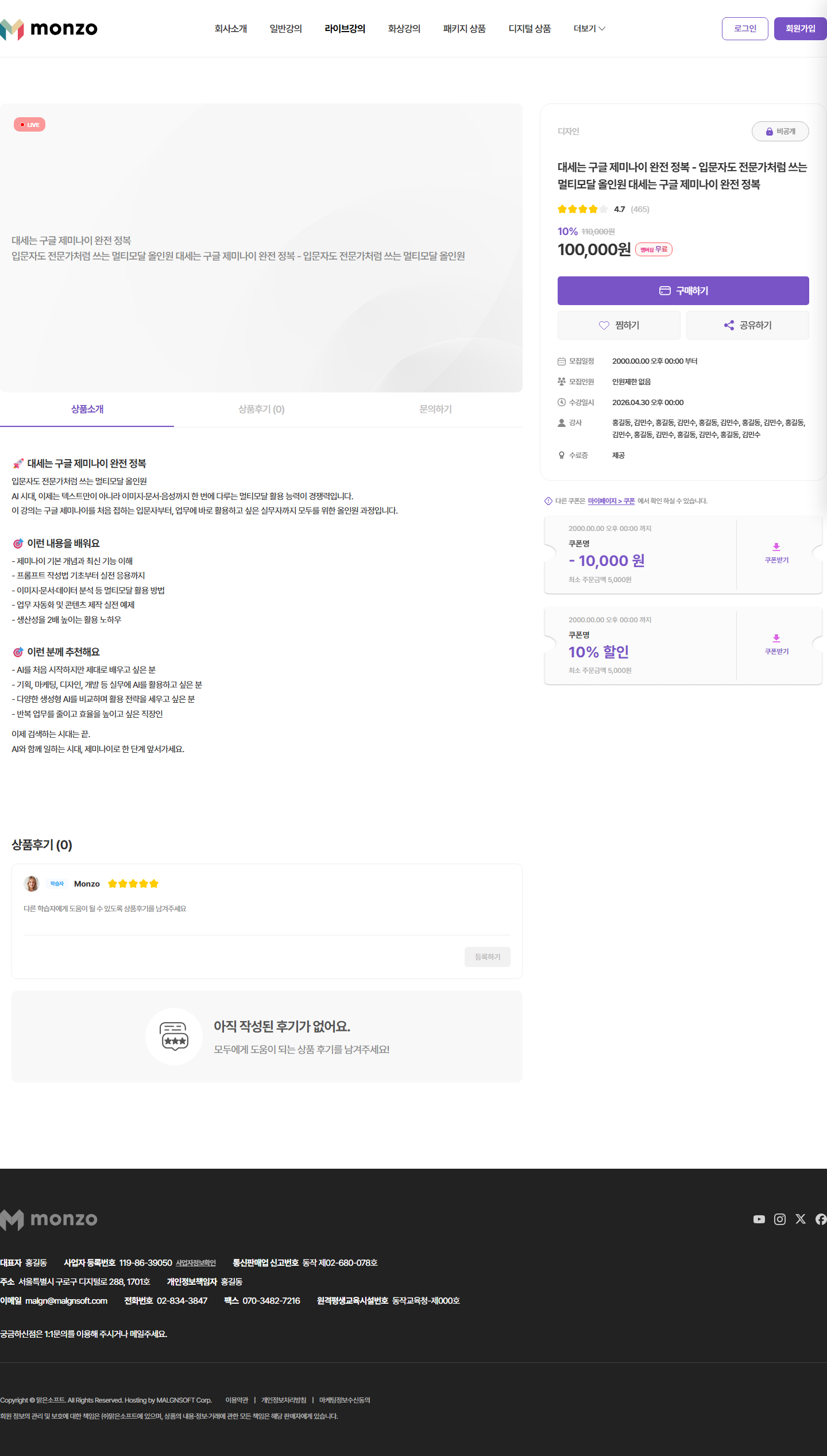Open the YouTube icon in the footer

[759, 1219]
